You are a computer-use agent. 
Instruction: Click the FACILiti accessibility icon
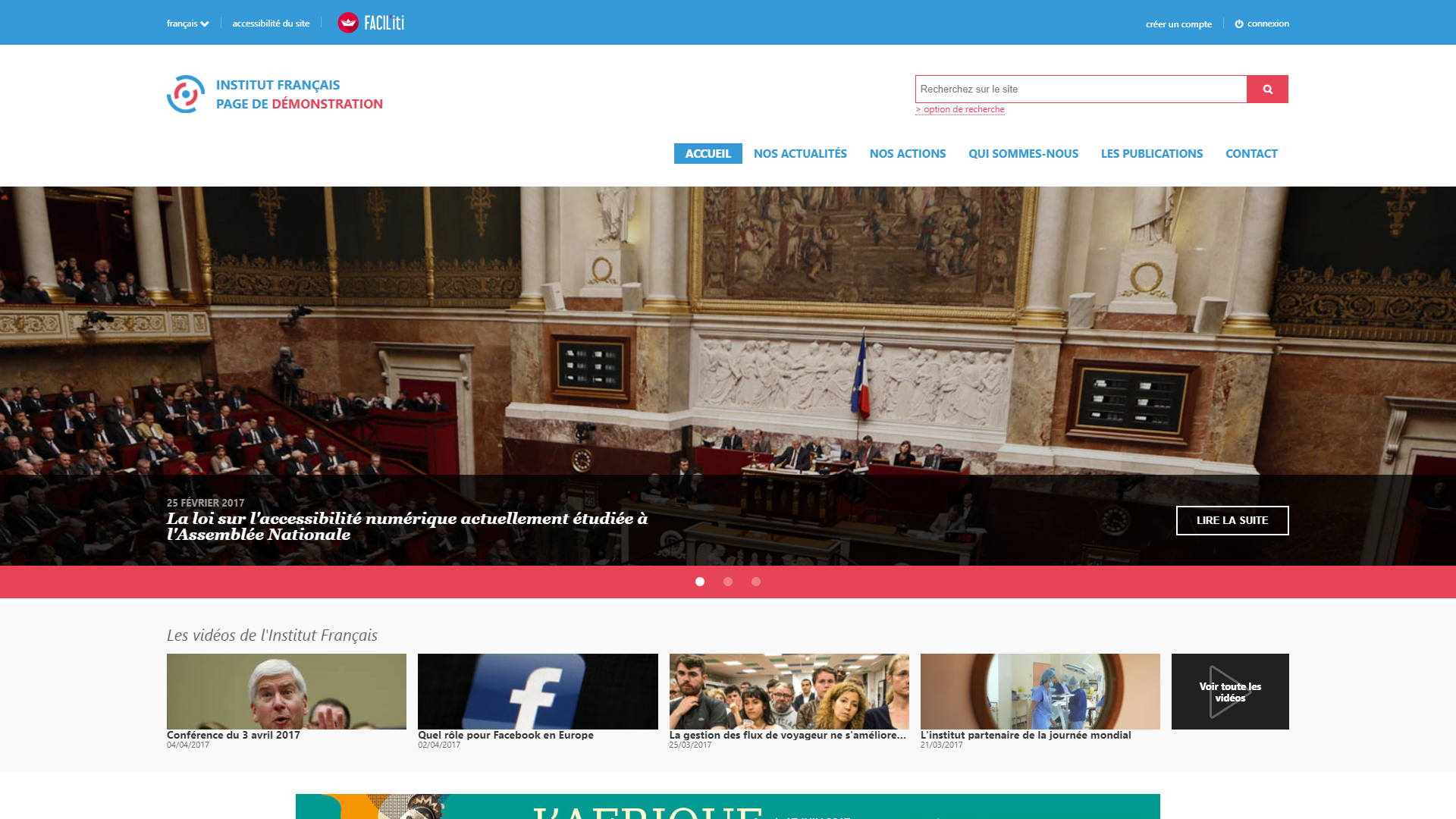[x=349, y=22]
